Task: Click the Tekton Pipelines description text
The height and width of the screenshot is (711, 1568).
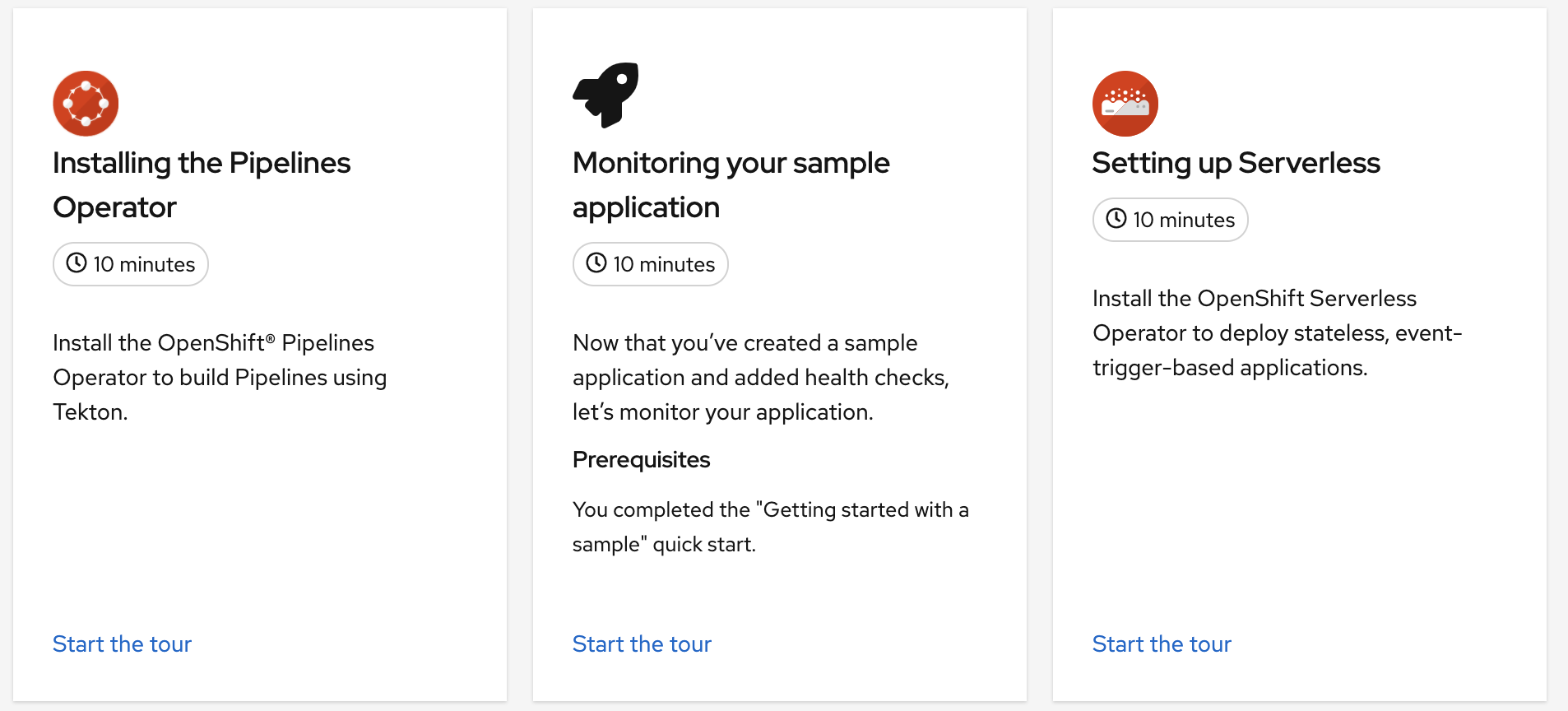Action: click(x=220, y=377)
